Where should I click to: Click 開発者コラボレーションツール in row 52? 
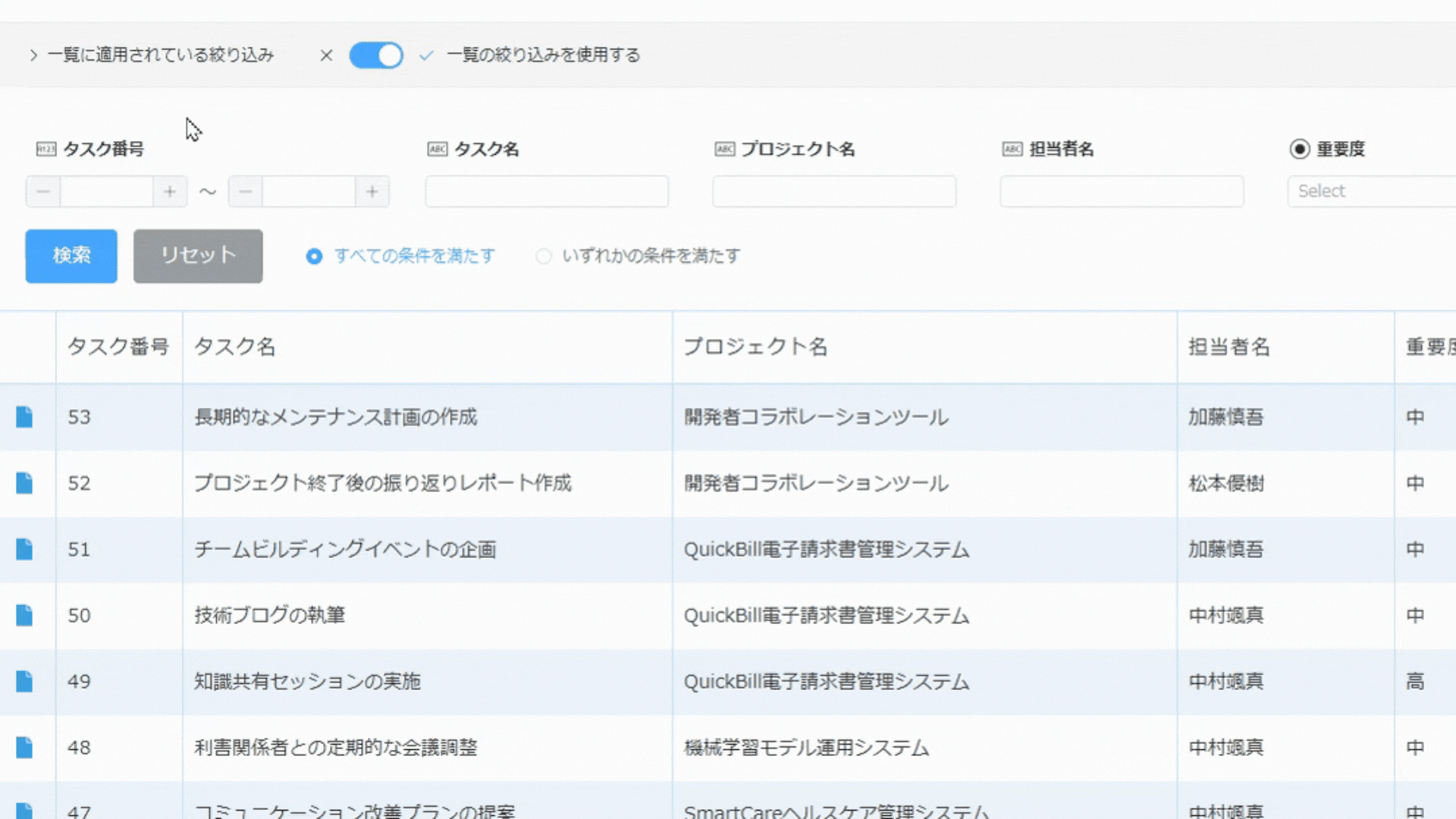coord(816,483)
